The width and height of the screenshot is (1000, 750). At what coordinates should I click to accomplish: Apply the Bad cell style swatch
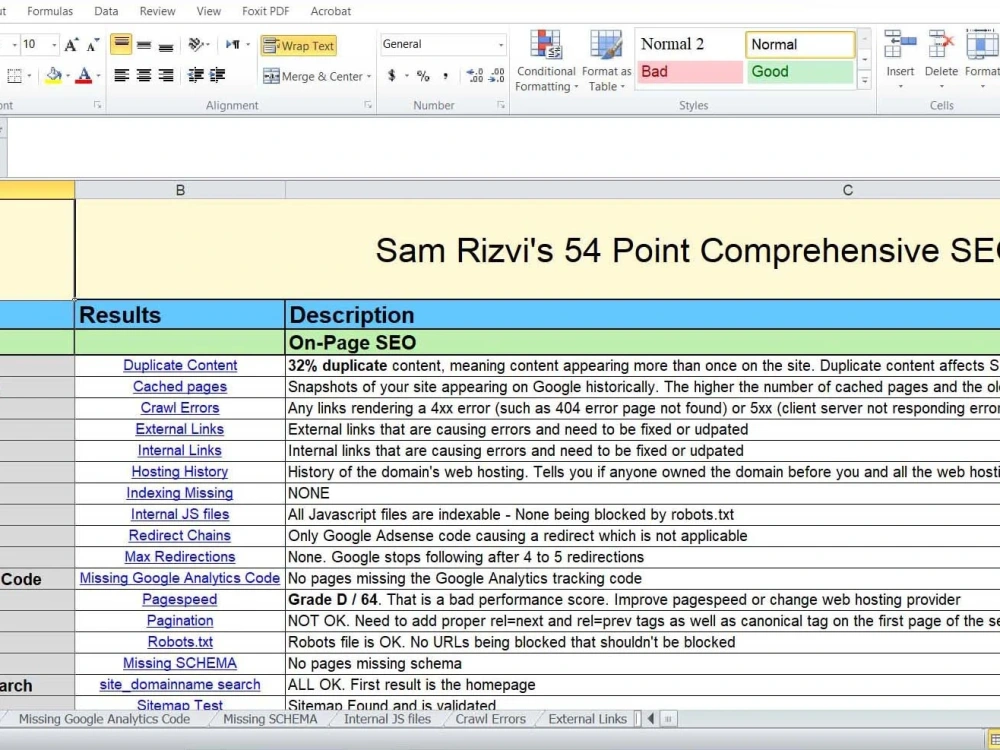tap(689, 71)
